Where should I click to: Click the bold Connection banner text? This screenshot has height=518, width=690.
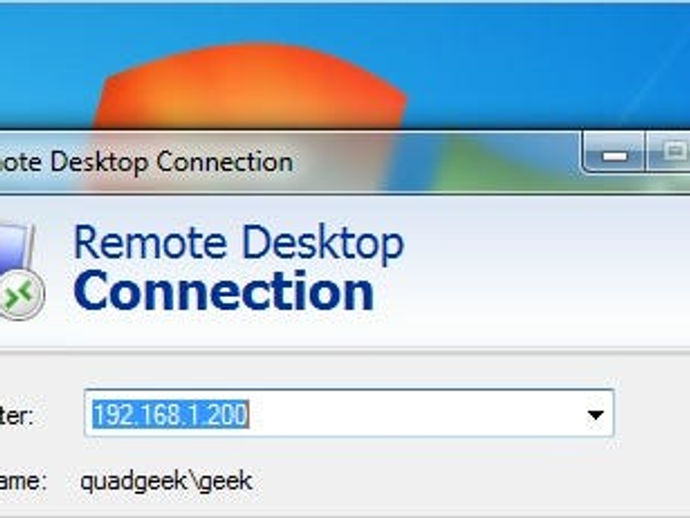tap(224, 291)
